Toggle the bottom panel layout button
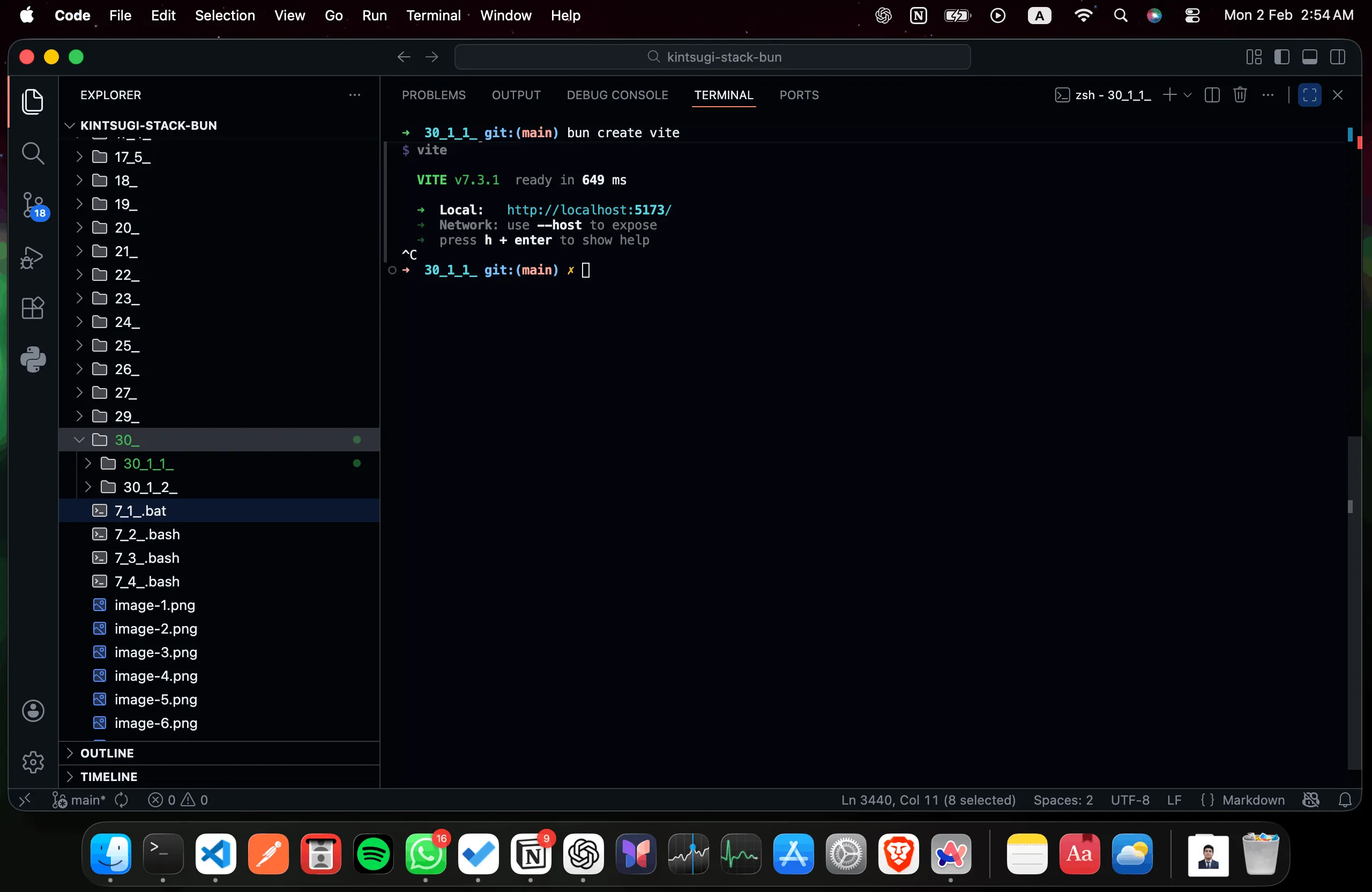This screenshot has width=1372, height=892. (1309, 57)
